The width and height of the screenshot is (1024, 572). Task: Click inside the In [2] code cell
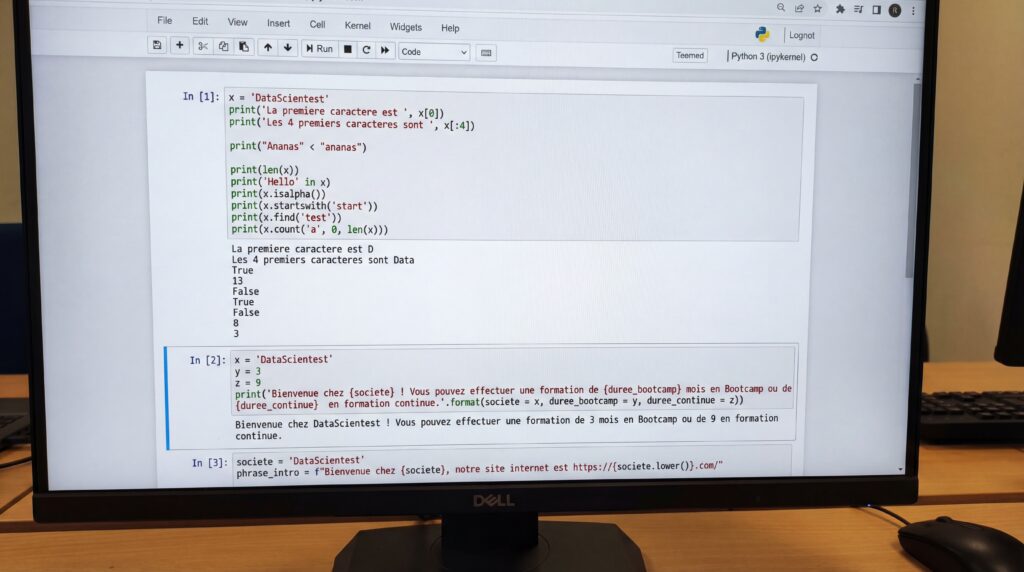click(x=513, y=381)
